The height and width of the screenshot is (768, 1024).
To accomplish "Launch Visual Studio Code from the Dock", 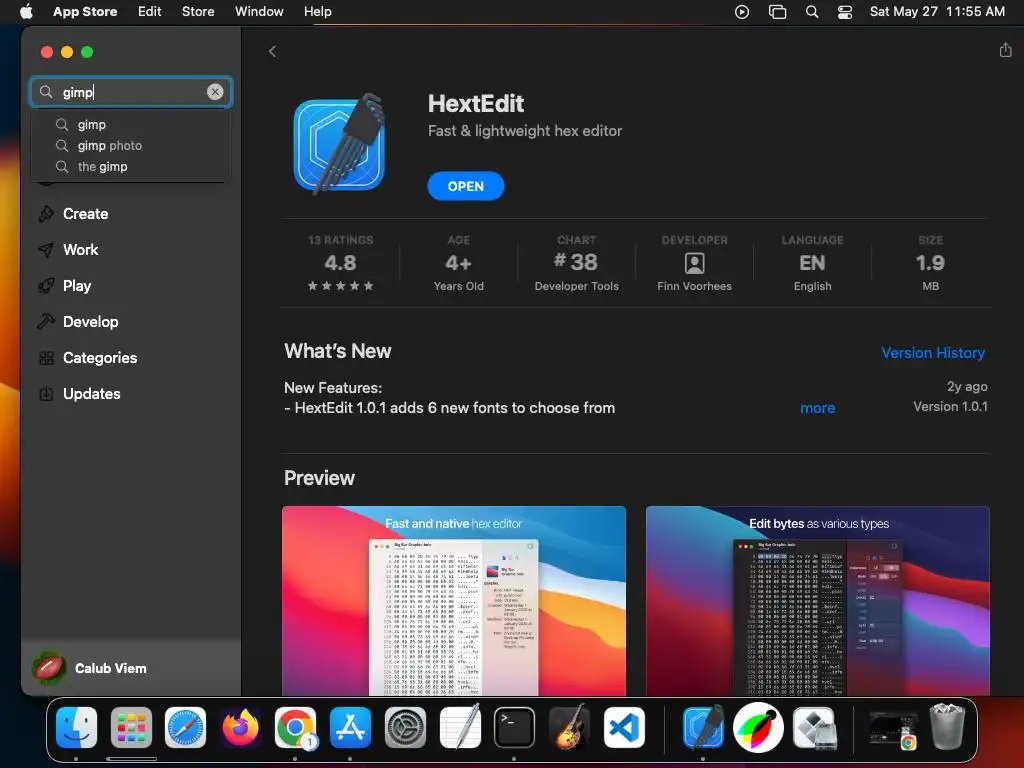I will pyautogui.click(x=624, y=727).
